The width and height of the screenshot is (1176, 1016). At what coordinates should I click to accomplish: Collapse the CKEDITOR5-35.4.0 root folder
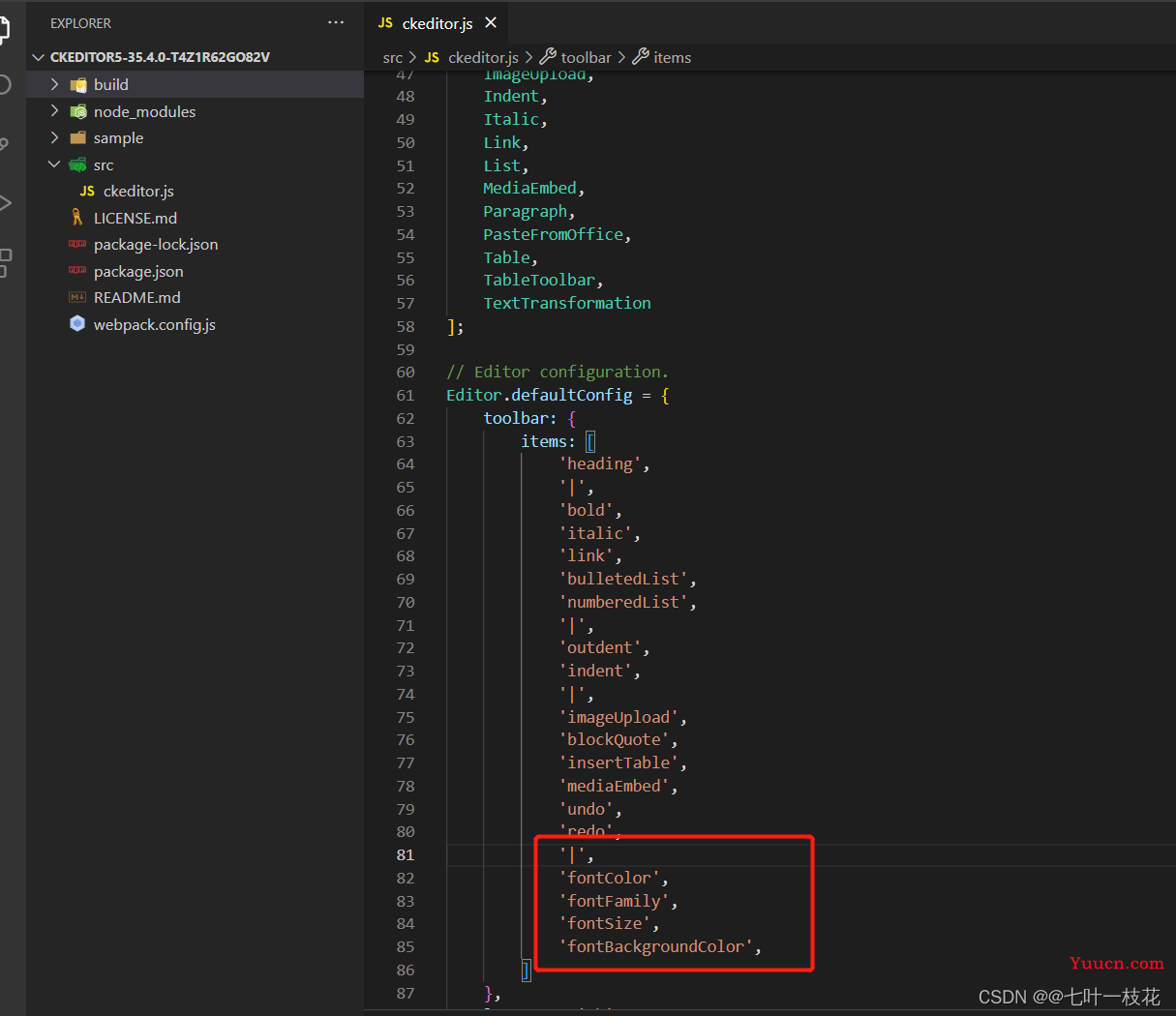pos(39,57)
